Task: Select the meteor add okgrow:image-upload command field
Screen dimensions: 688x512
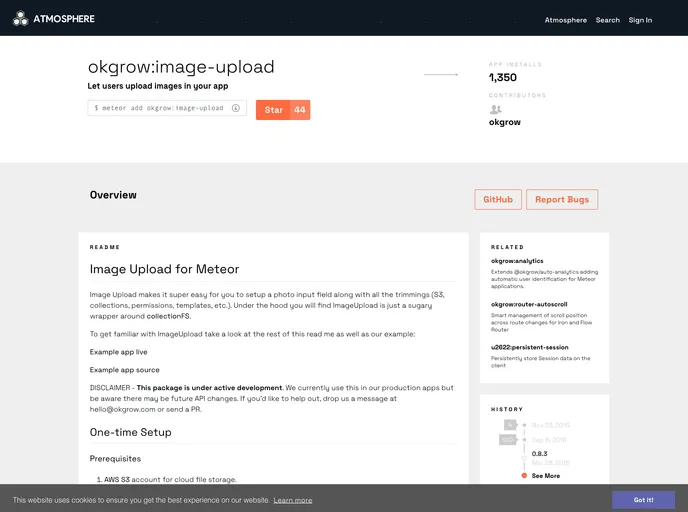Action: pos(167,108)
